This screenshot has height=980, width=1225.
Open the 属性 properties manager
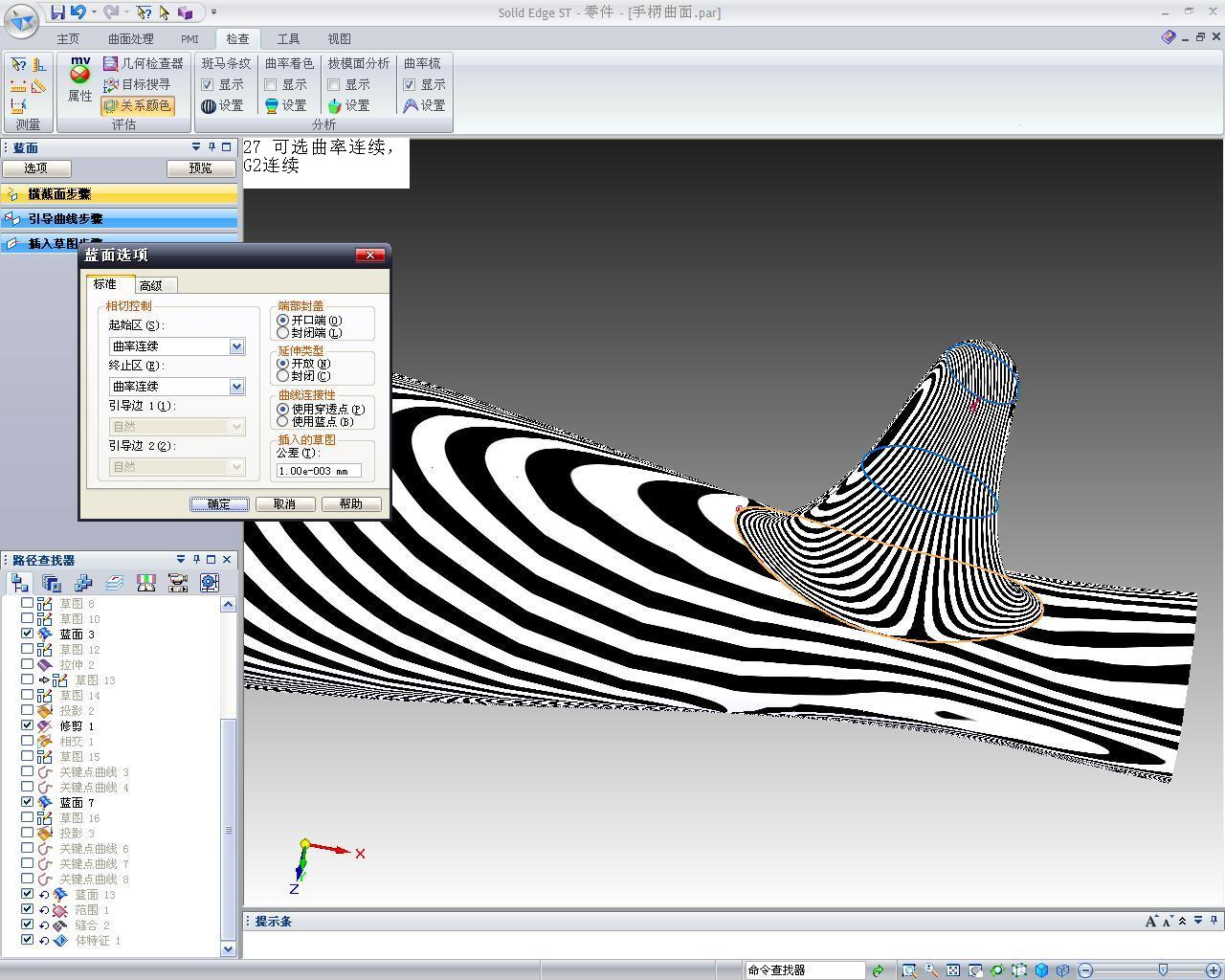click(79, 79)
